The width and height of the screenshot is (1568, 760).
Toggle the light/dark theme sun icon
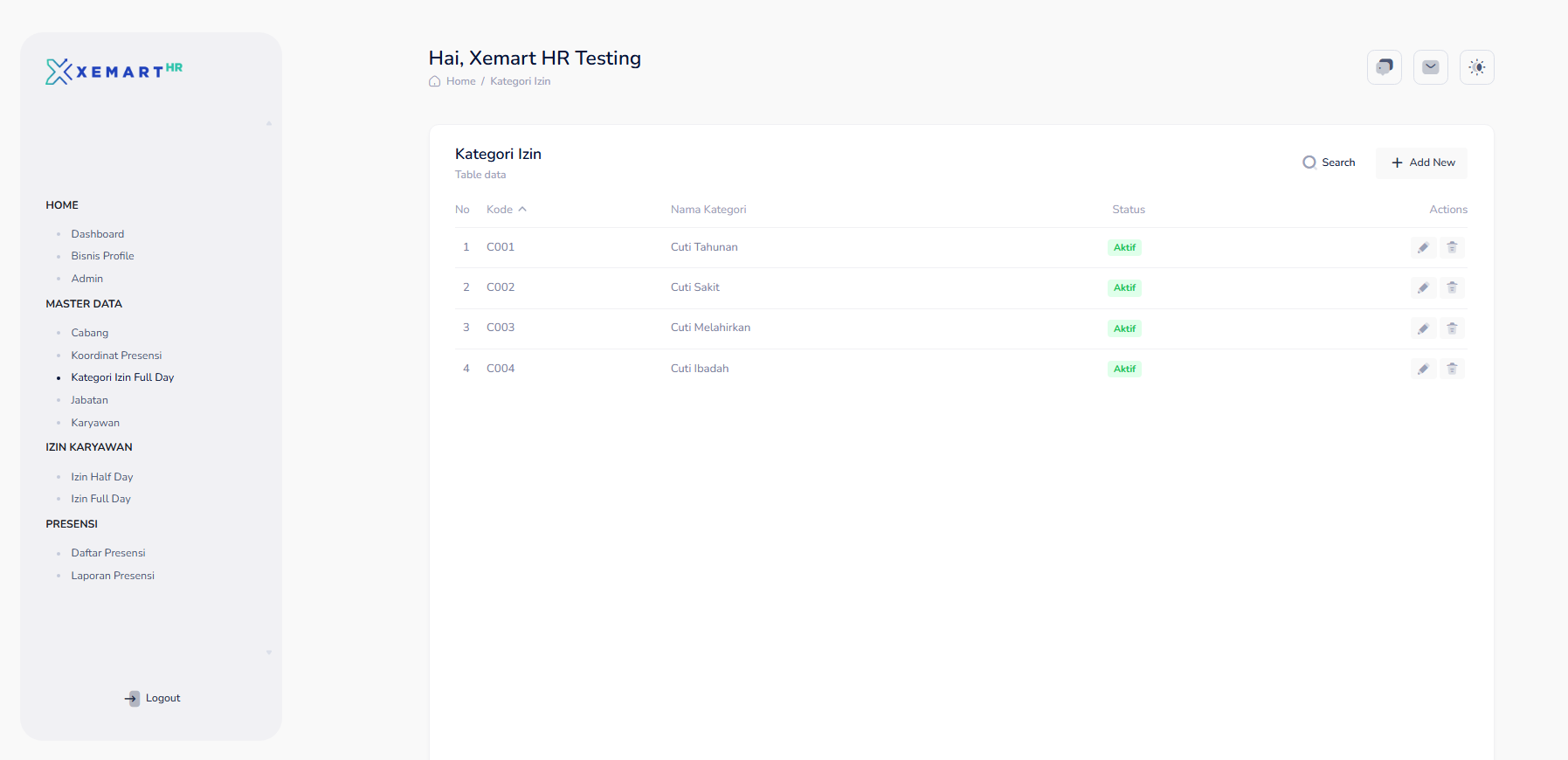(1476, 67)
